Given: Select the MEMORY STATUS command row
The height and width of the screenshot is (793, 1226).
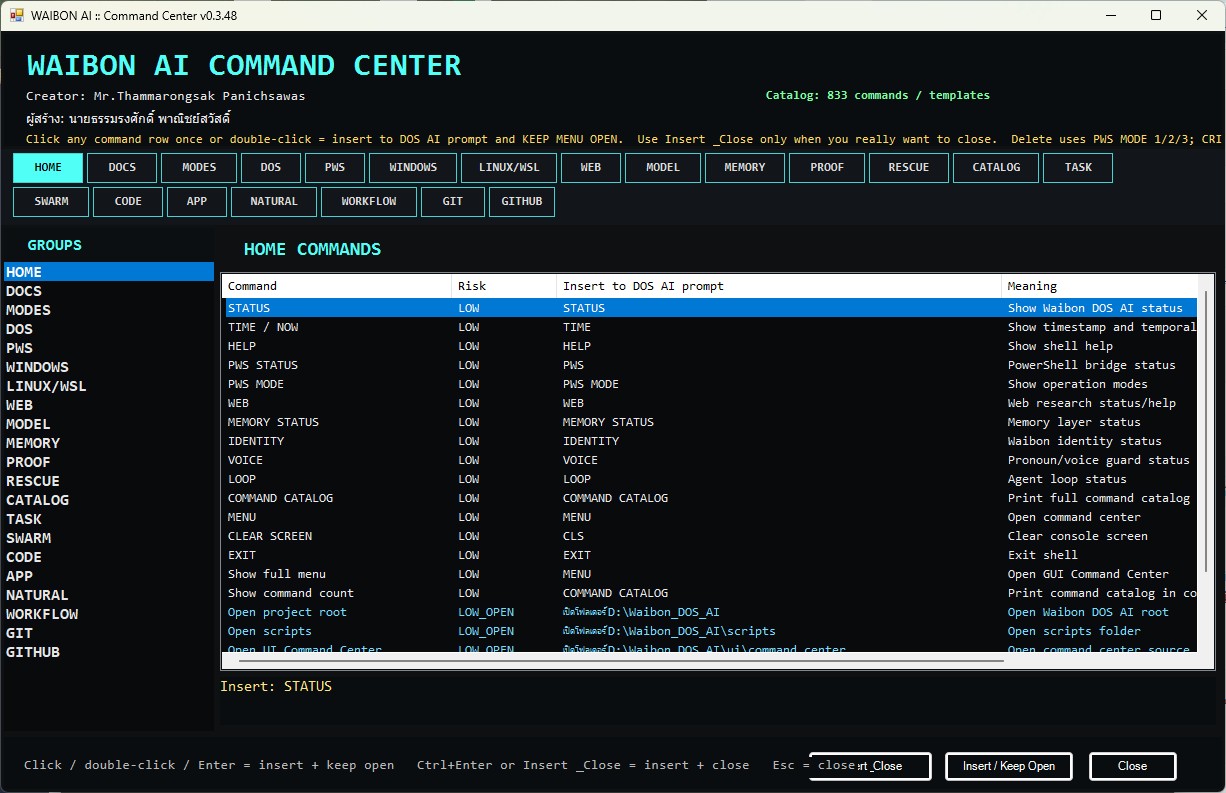Looking at the screenshot, I should [x=710, y=422].
